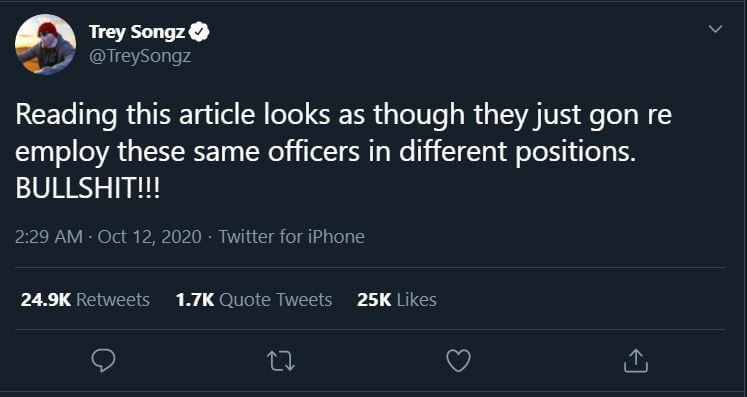
Task: Click the 1.7K quote count number
Action: 195,300
